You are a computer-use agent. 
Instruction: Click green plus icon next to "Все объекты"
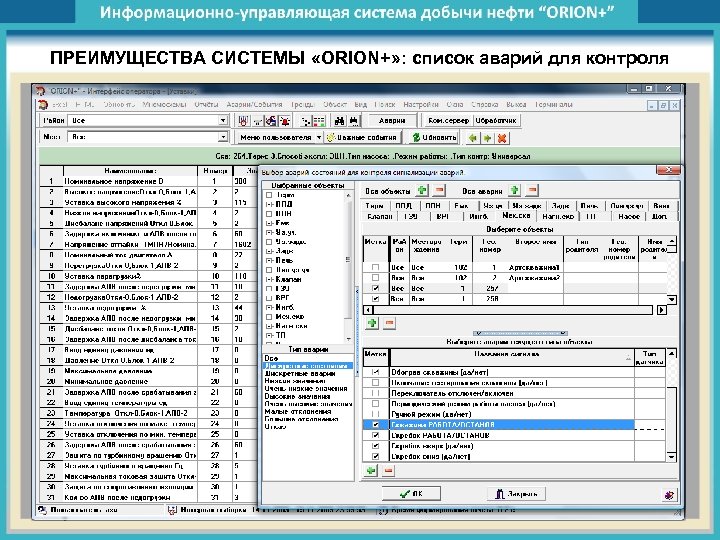tap(422, 190)
